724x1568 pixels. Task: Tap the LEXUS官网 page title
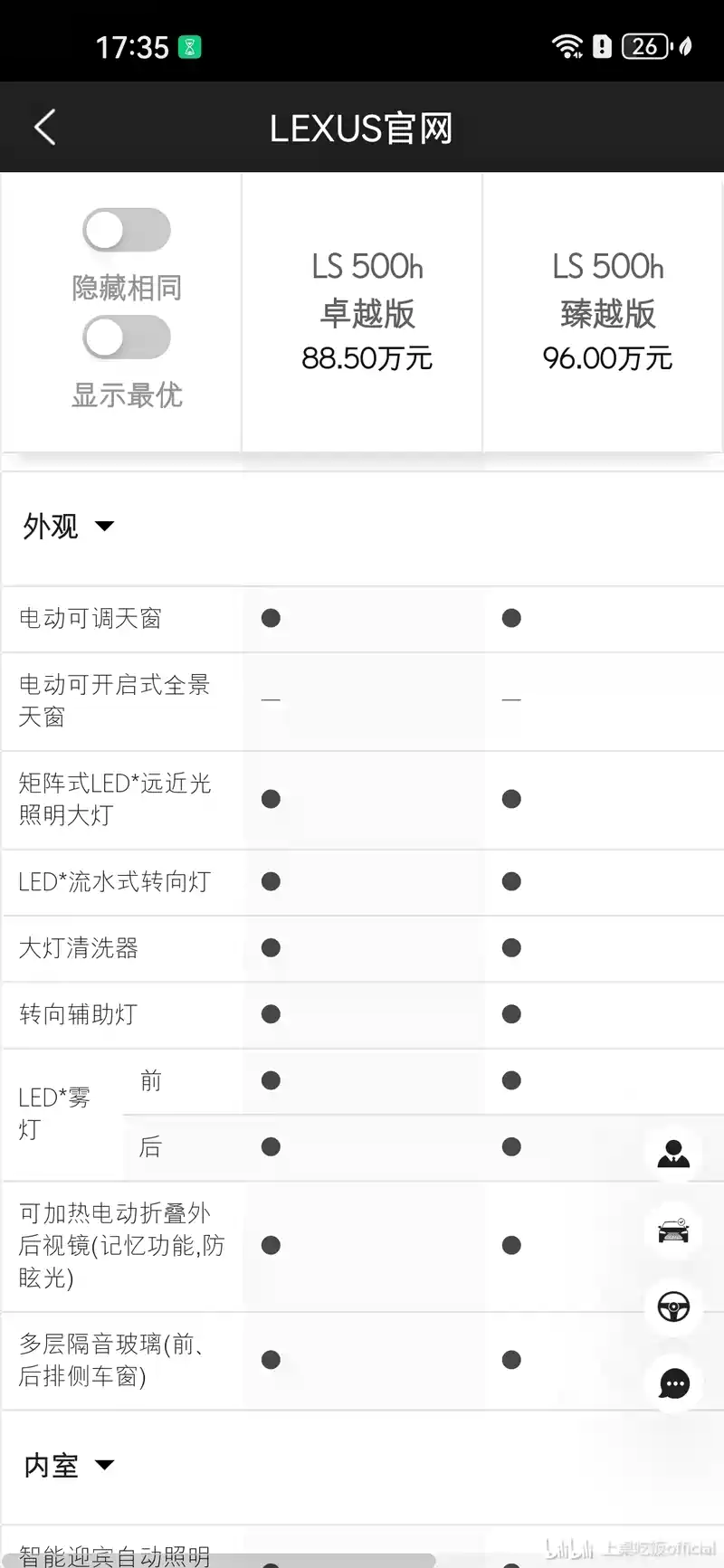[x=362, y=128]
